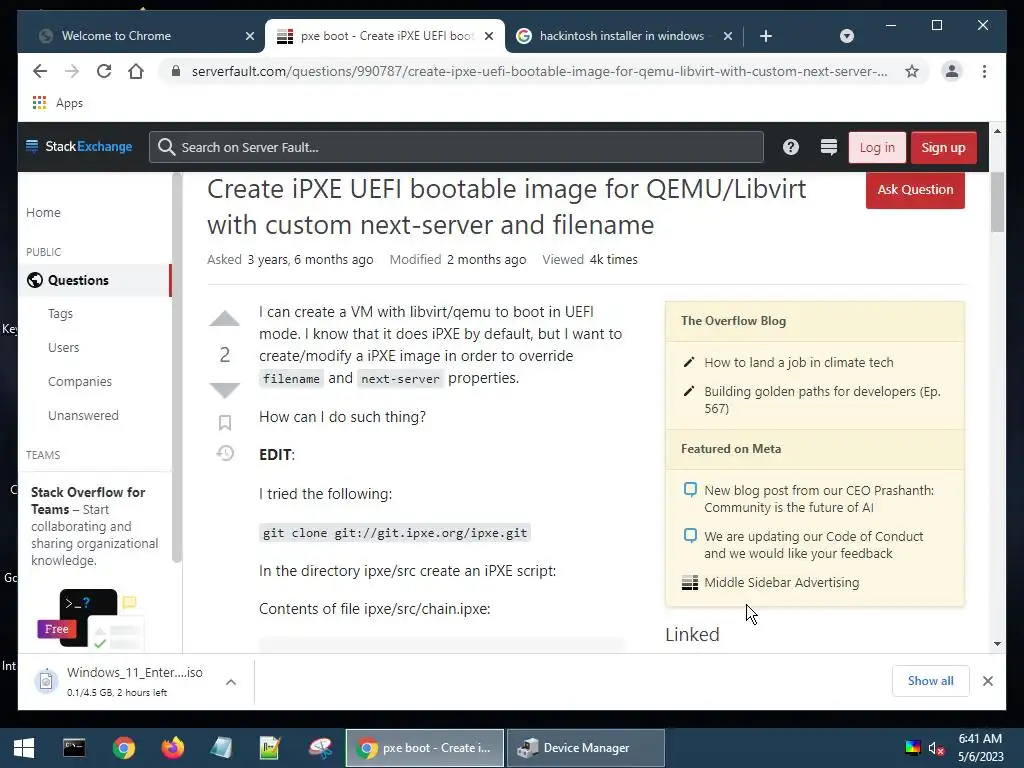This screenshot has width=1024, height=768.
Task: Click the site lock icon in address bar
Action: point(175,71)
